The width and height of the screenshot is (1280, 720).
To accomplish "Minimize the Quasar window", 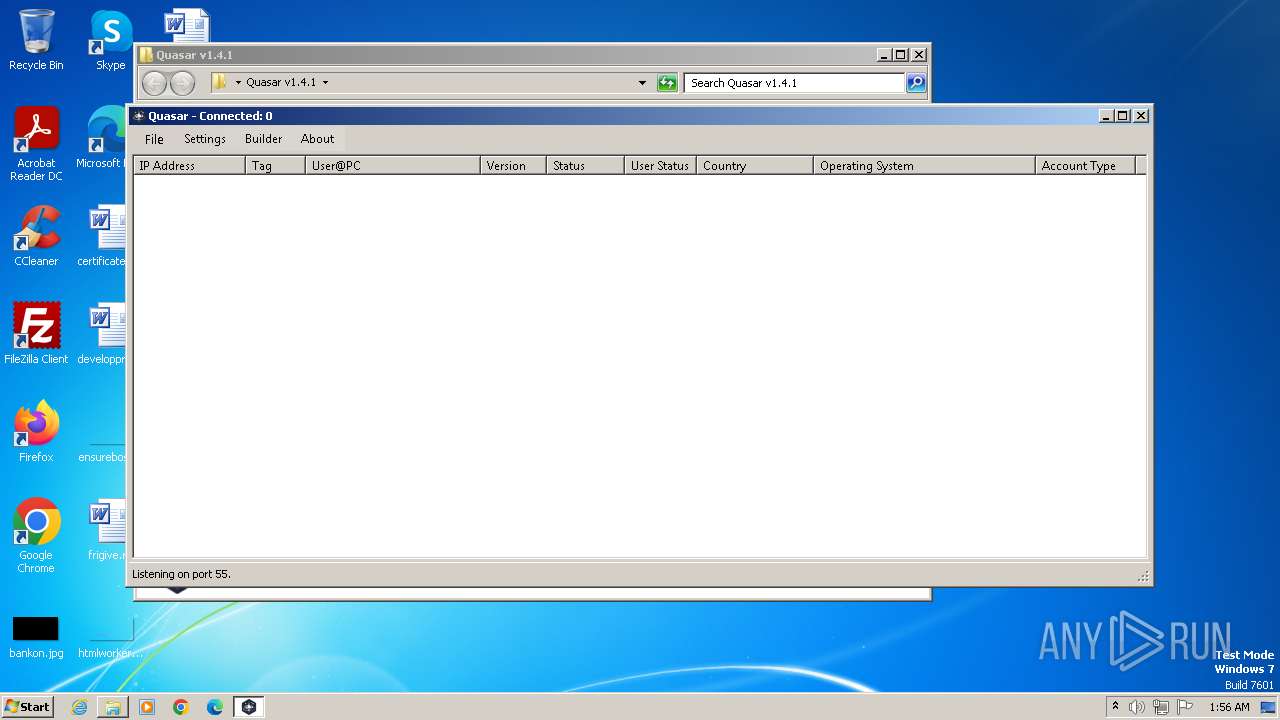I will click(1107, 116).
